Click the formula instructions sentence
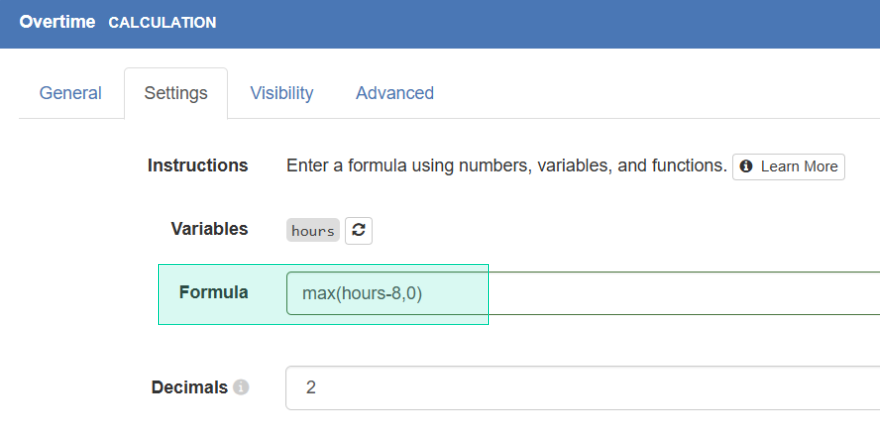The height and width of the screenshot is (427, 888). point(506,166)
